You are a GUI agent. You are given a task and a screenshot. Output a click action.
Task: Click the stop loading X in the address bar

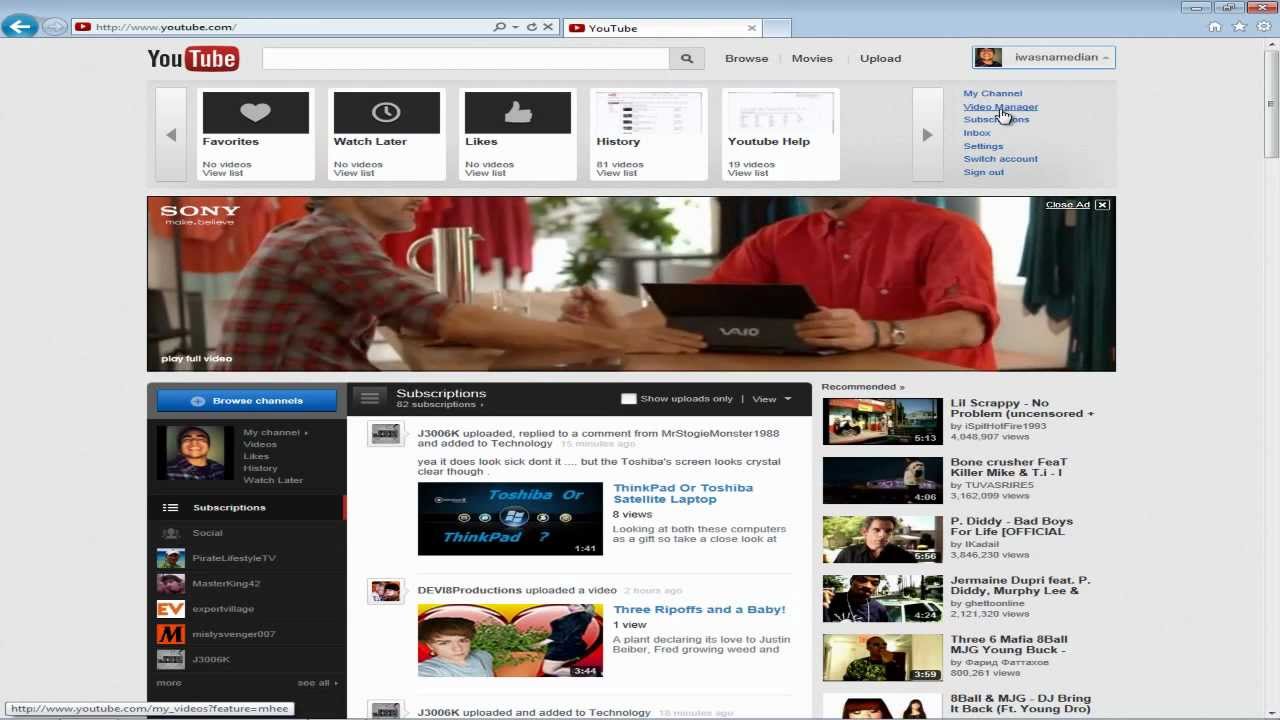548,27
